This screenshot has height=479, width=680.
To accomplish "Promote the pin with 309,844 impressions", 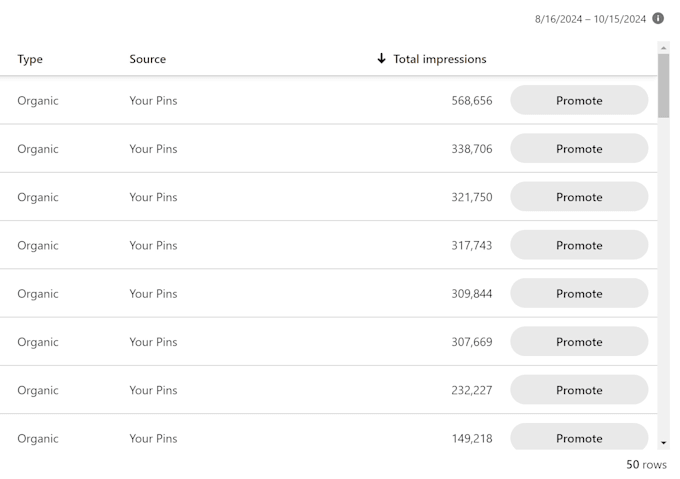I will click(x=579, y=293).
